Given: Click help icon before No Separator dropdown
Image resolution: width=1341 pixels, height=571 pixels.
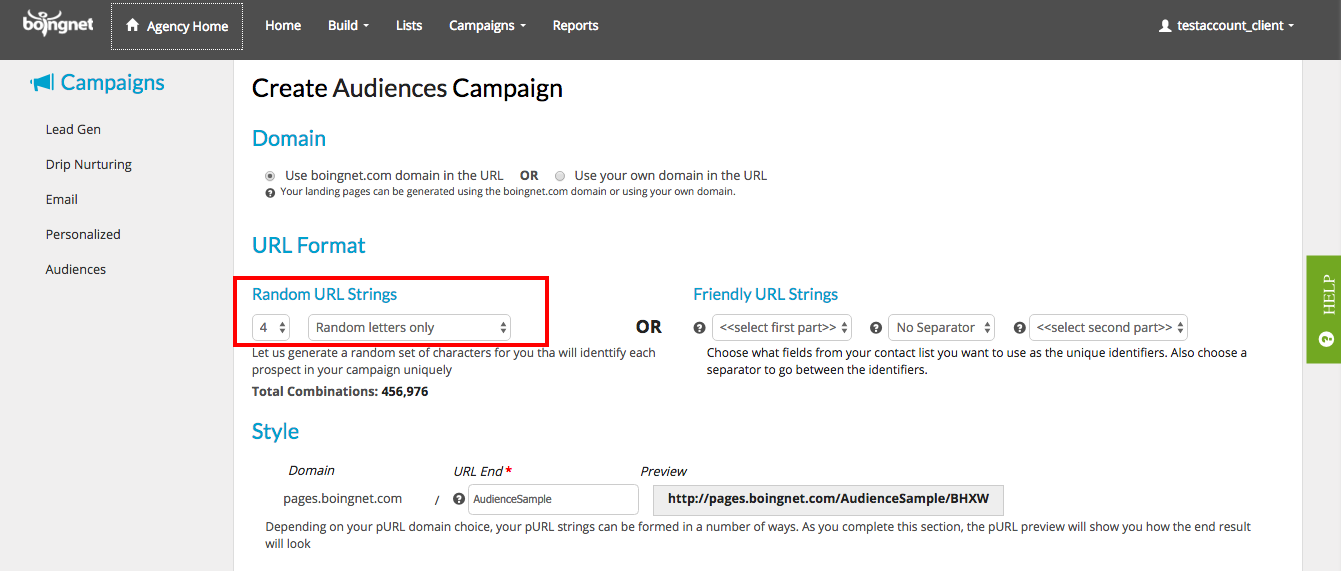Looking at the screenshot, I should pyautogui.click(x=875, y=327).
